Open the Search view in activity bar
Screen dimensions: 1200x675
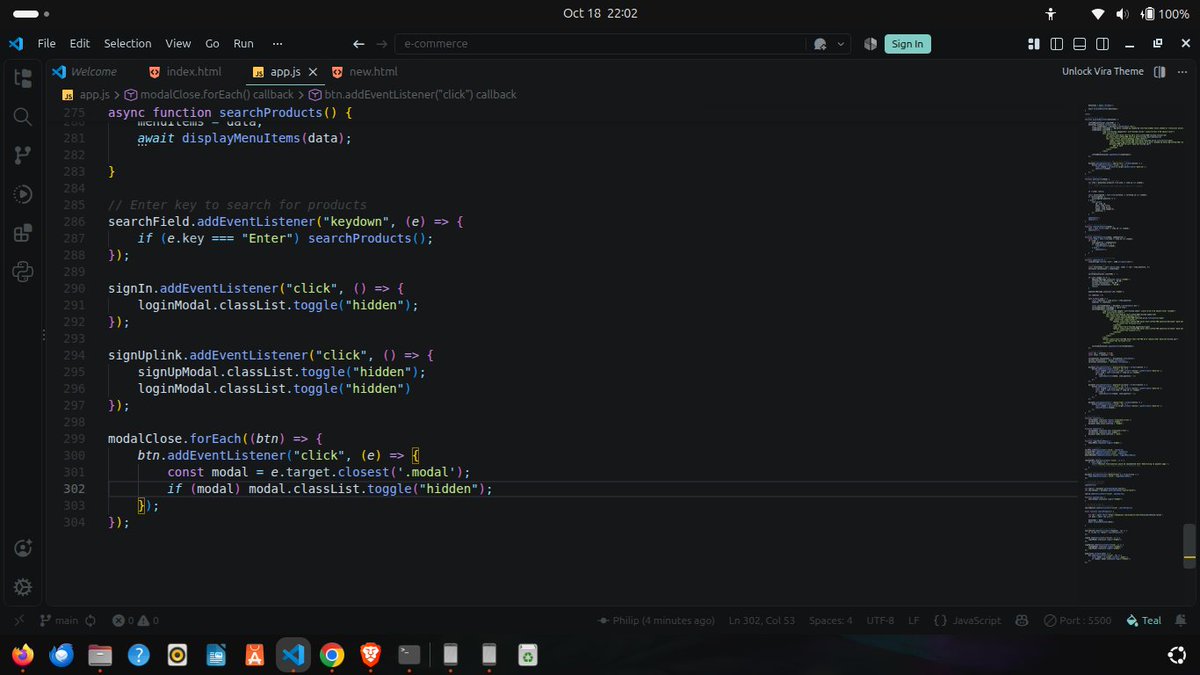[x=23, y=117]
